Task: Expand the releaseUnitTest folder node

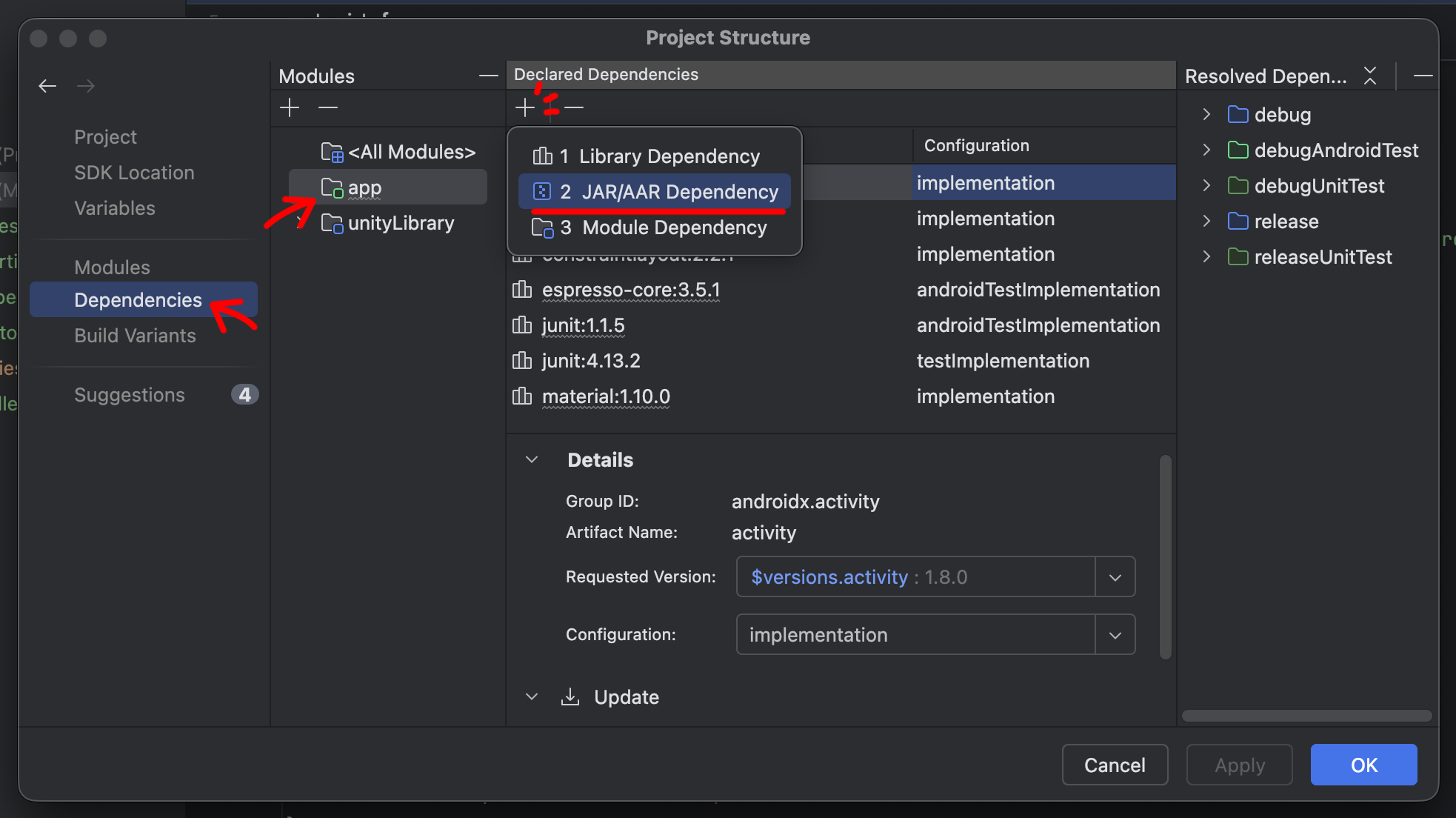Action: click(1206, 256)
